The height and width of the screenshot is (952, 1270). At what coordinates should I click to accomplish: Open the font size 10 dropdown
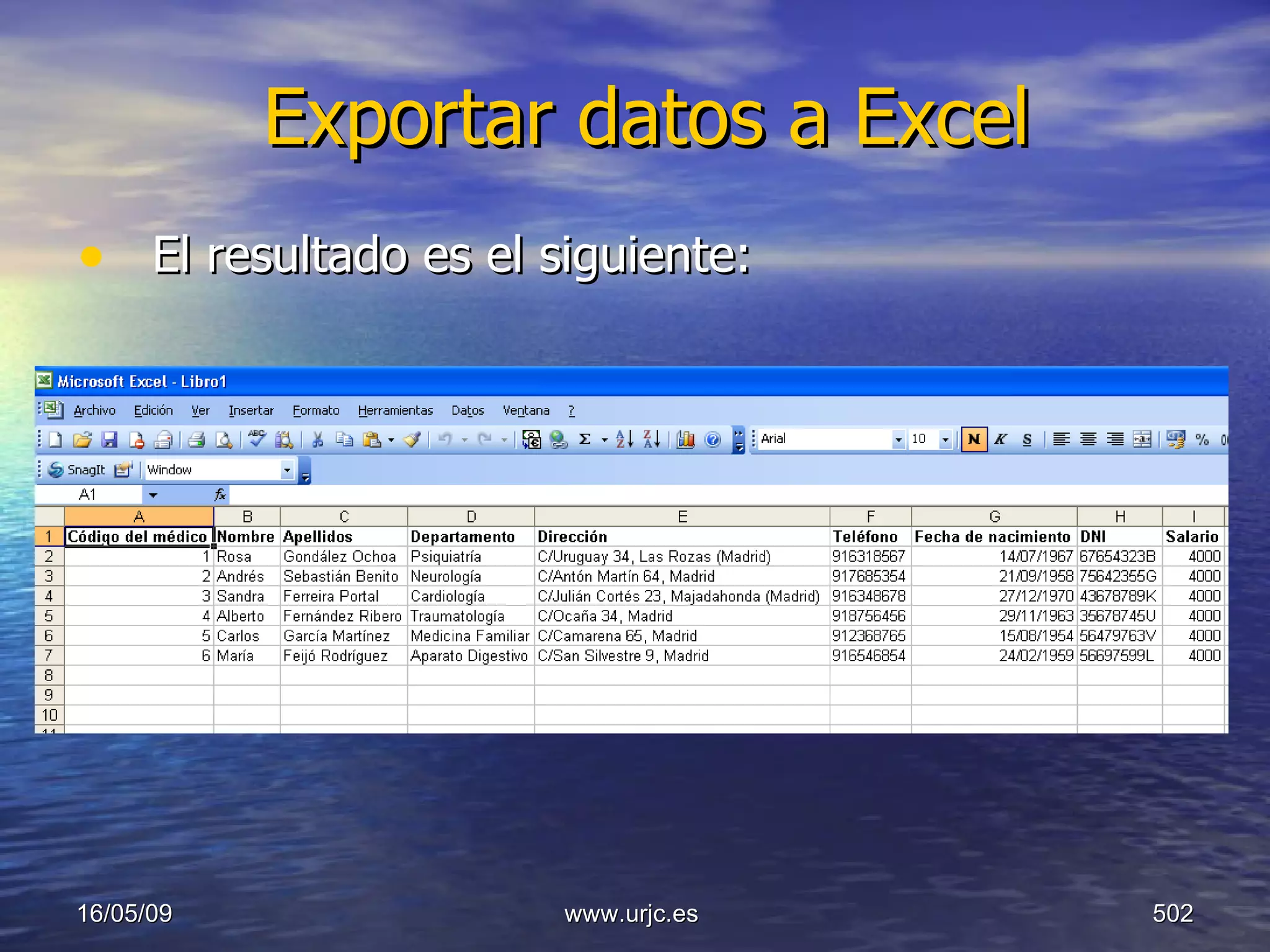(945, 439)
